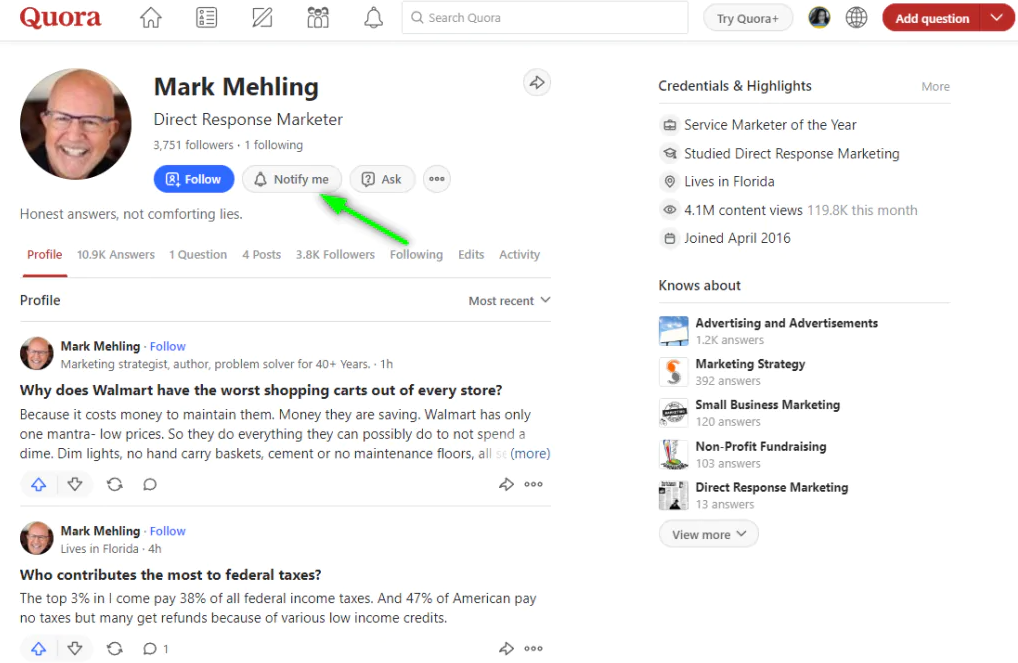1018x663 pixels.
Task: Go to Quora Home icon
Action: click(x=150, y=18)
